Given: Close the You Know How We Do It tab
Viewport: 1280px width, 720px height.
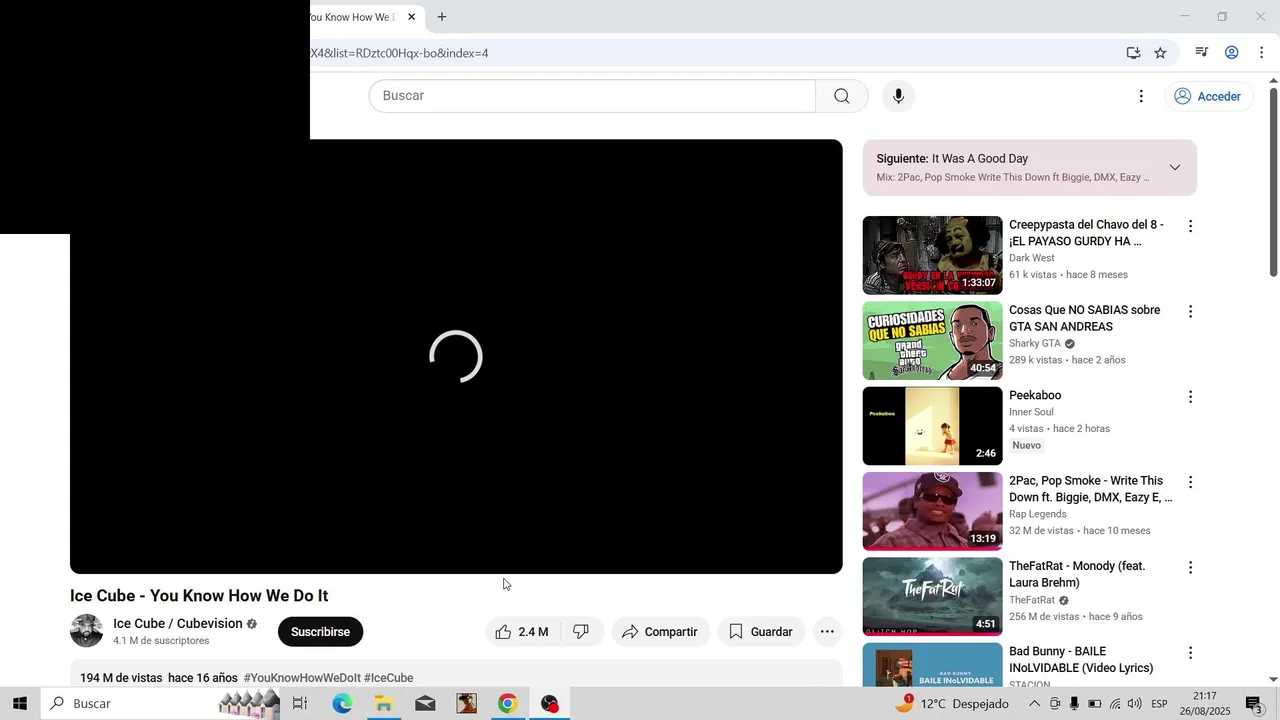Looking at the screenshot, I should [411, 17].
